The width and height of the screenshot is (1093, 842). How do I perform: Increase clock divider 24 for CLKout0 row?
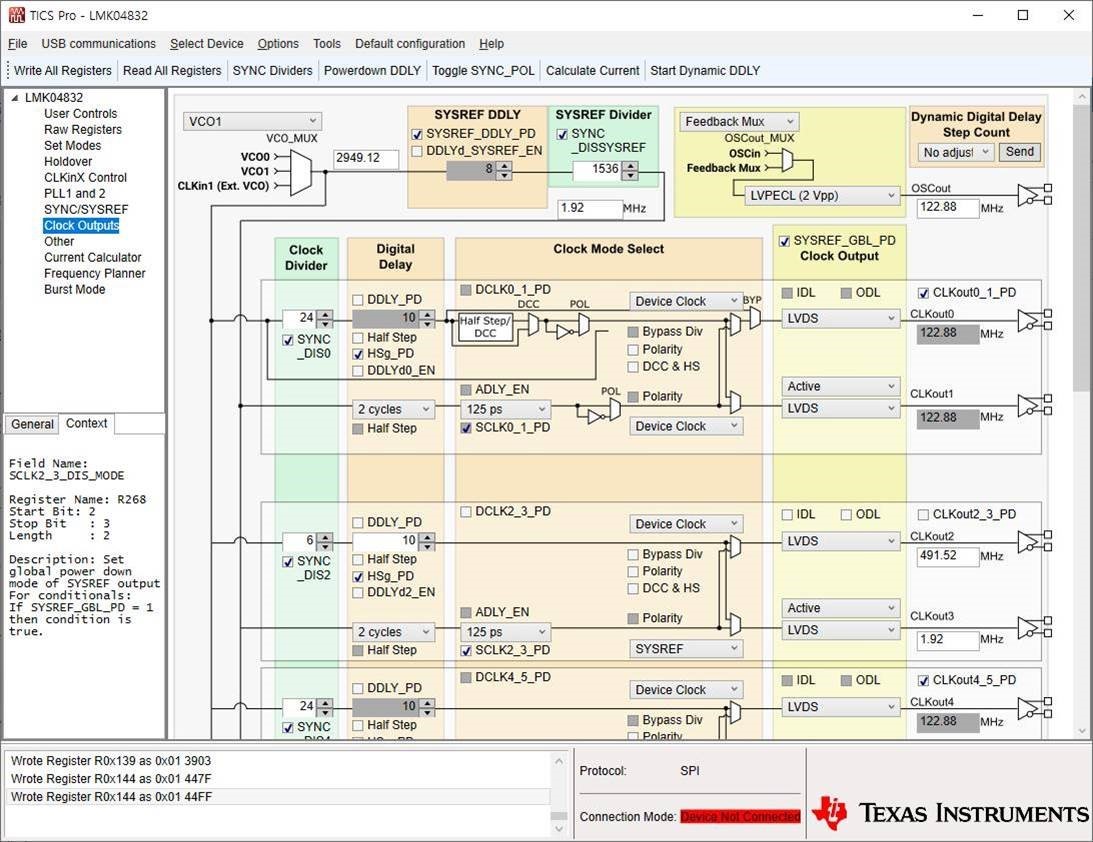325,315
